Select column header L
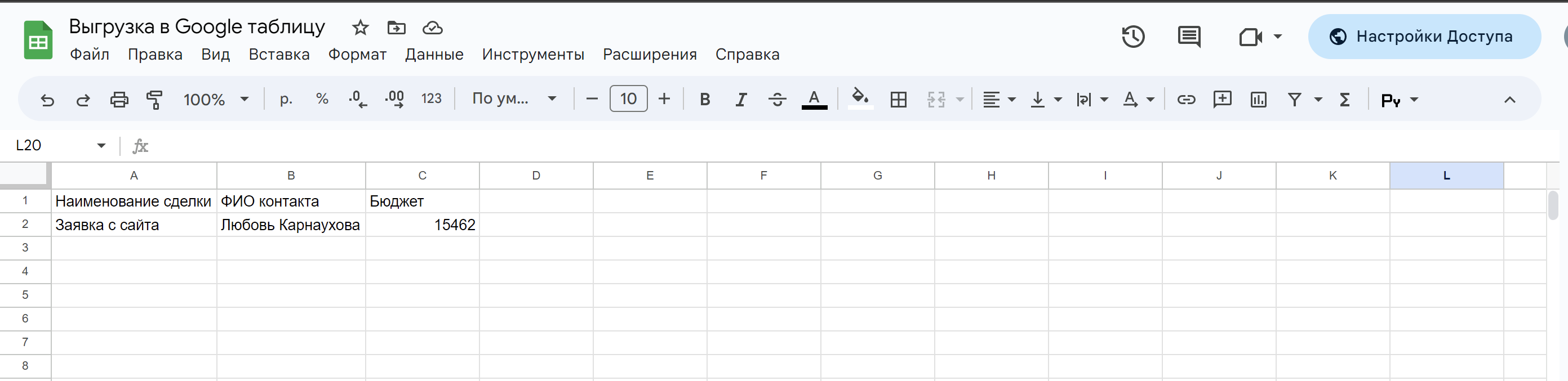Viewport: 1568px width, 381px height. [1446, 176]
